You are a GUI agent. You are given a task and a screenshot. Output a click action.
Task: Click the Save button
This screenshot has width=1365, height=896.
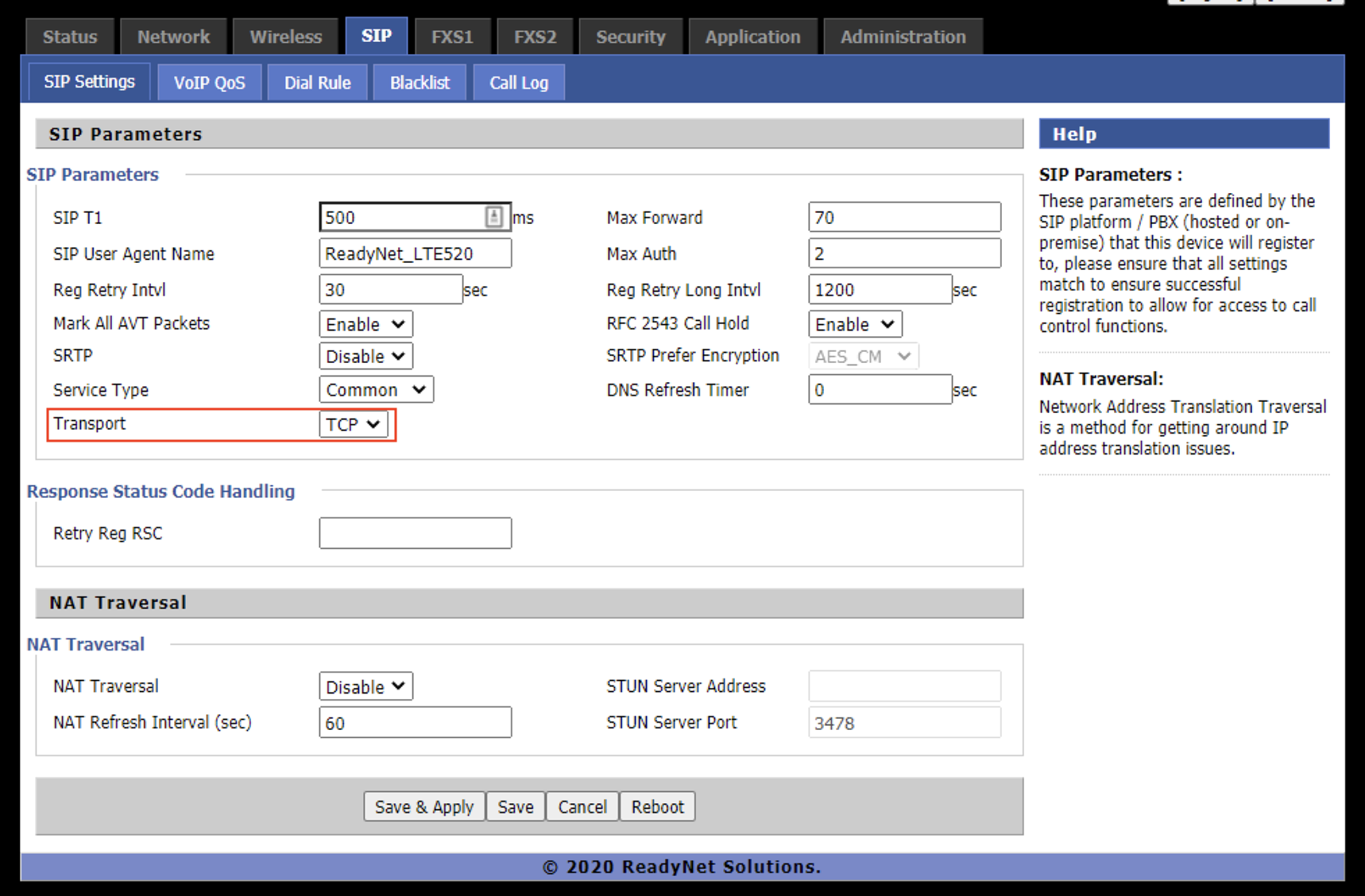coord(516,806)
